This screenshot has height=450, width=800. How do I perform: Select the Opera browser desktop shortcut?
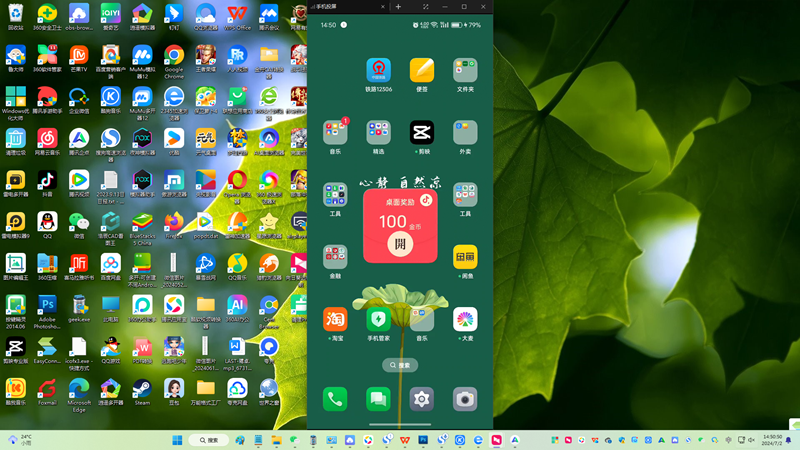(x=237, y=187)
